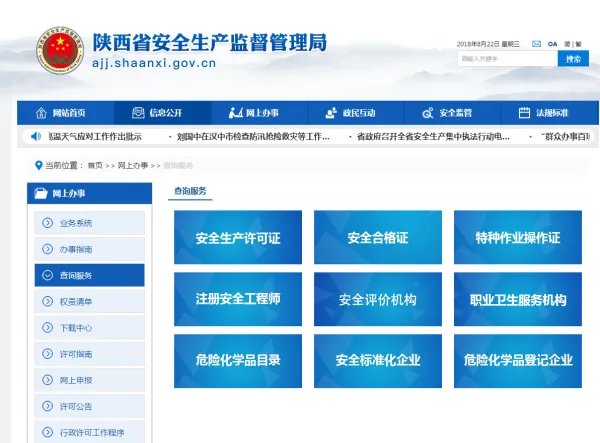Open news item 省政府召开全省安全生产集中执法行动
Screen dimensions: 600x443
433,137
